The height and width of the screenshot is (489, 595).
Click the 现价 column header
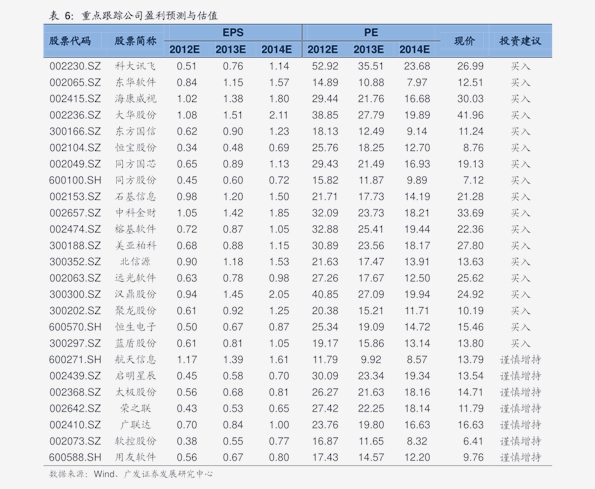pyautogui.click(x=464, y=41)
